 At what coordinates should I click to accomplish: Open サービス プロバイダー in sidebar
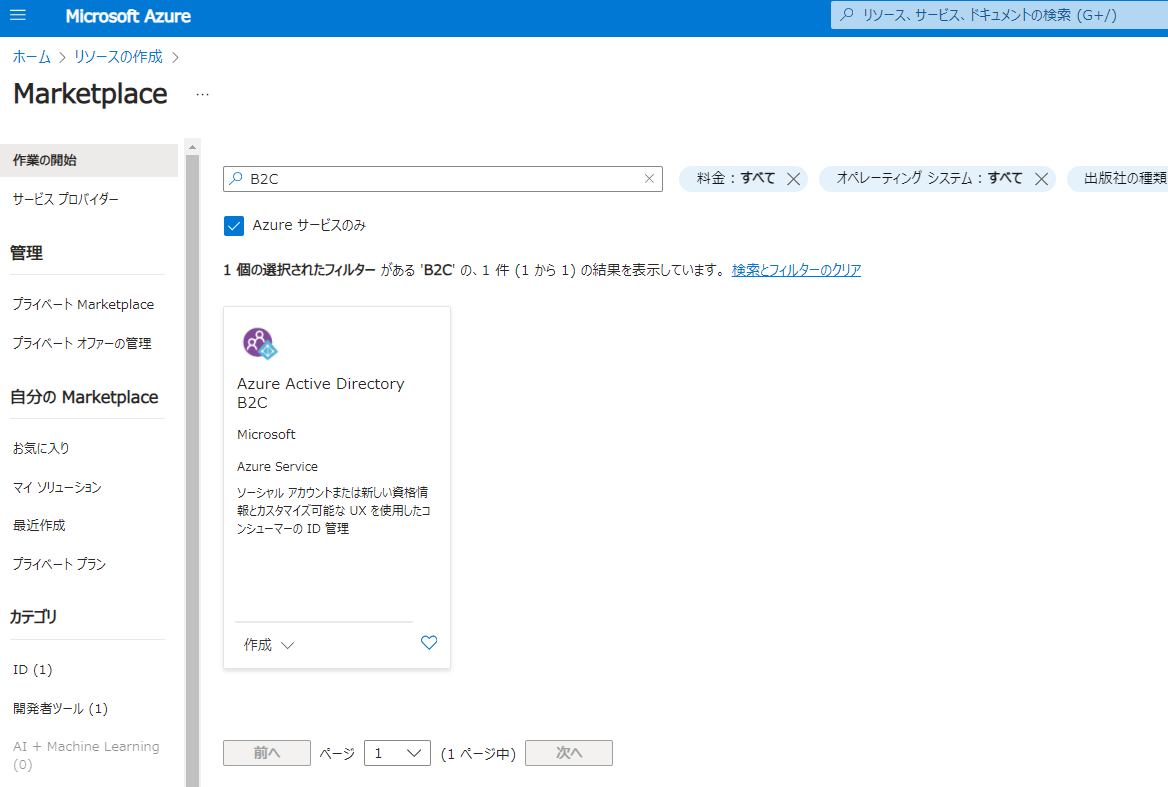tap(66, 199)
